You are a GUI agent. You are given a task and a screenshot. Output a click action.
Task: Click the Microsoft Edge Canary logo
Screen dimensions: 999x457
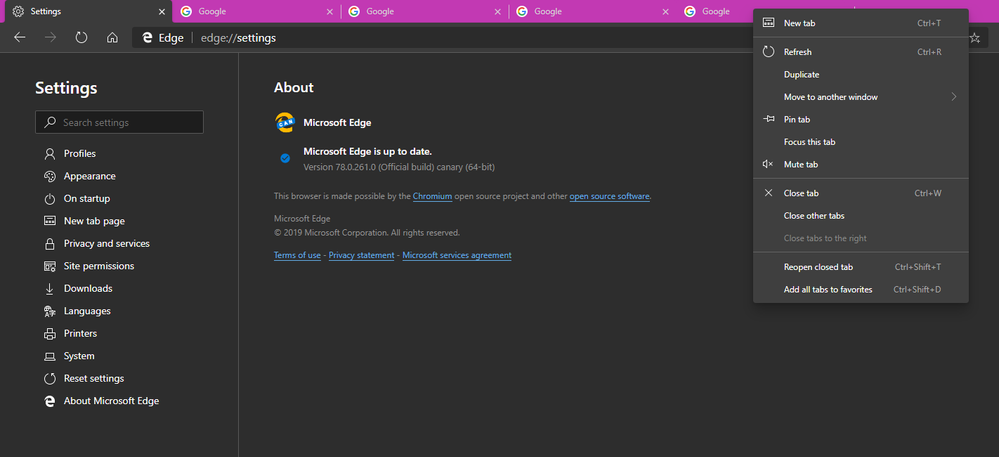[284, 122]
